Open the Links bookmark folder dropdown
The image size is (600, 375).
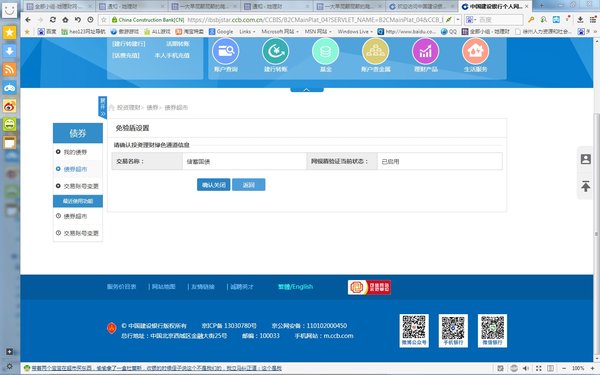pyautogui.click(x=247, y=31)
